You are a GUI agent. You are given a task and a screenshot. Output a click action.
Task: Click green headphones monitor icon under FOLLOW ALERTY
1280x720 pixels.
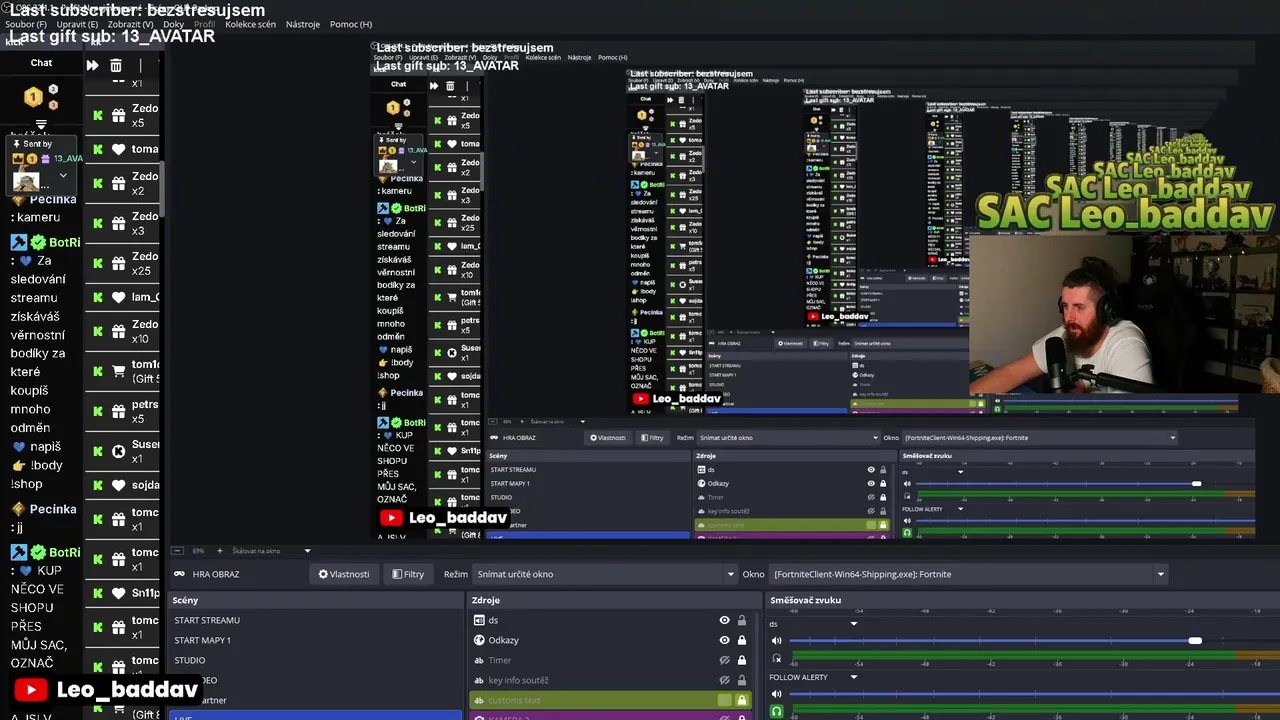pyautogui.click(x=776, y=711)
